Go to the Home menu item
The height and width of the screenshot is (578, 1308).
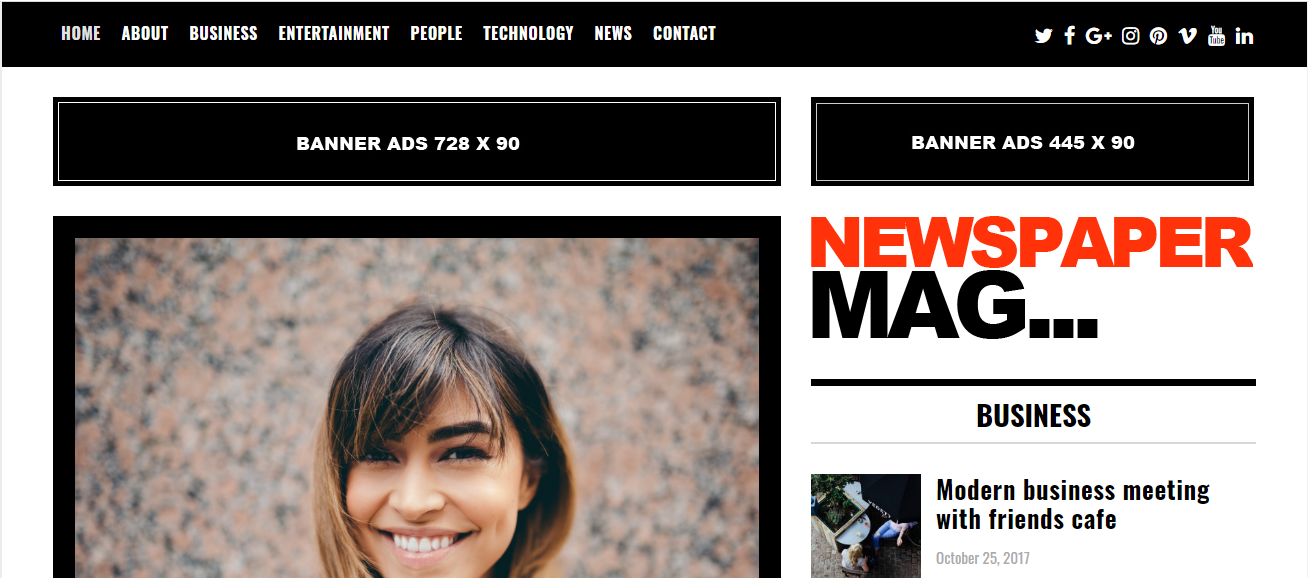[81, 33]
